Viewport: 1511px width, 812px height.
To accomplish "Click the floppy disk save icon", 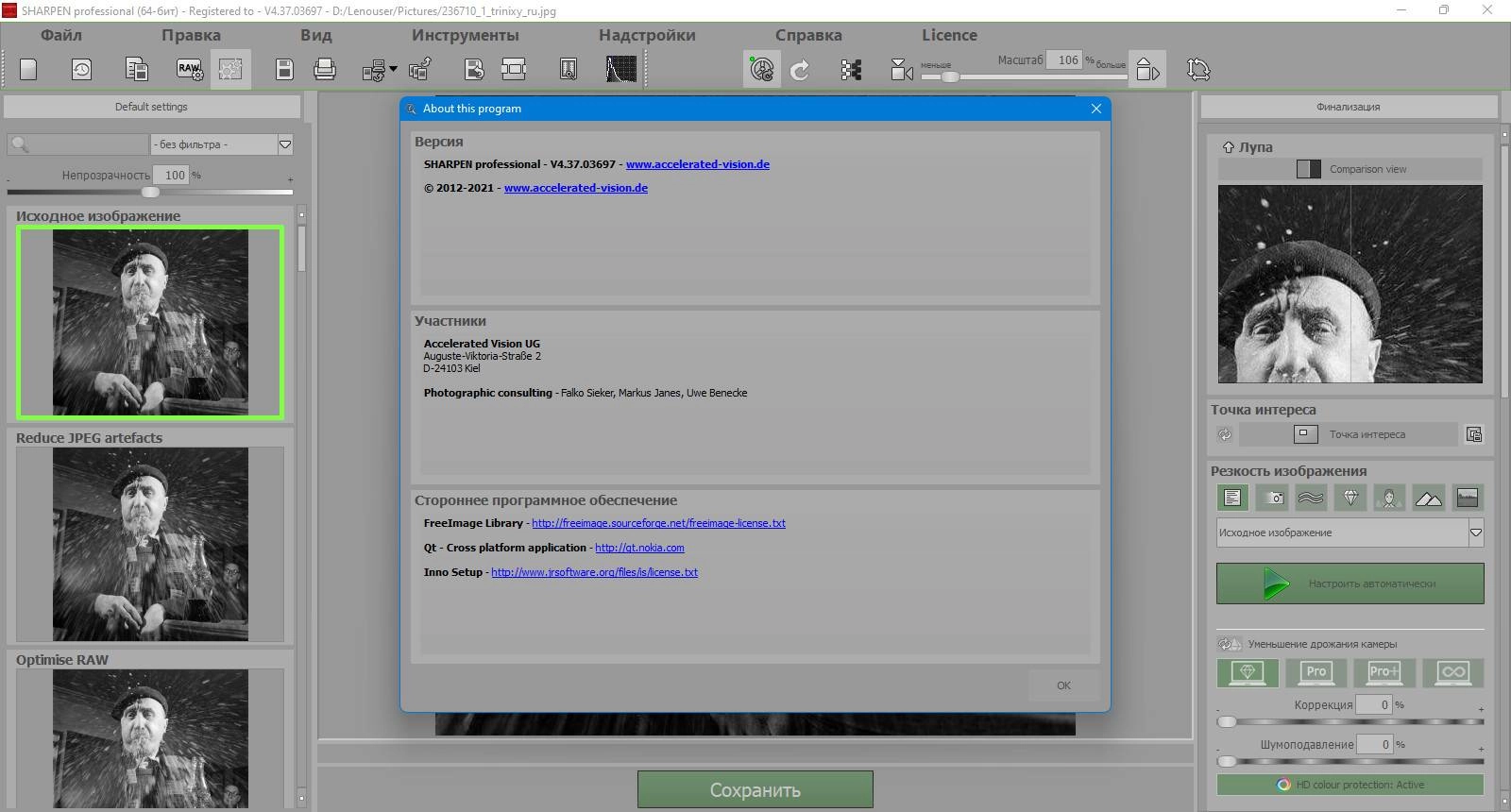I will click(x=284, y=69).
